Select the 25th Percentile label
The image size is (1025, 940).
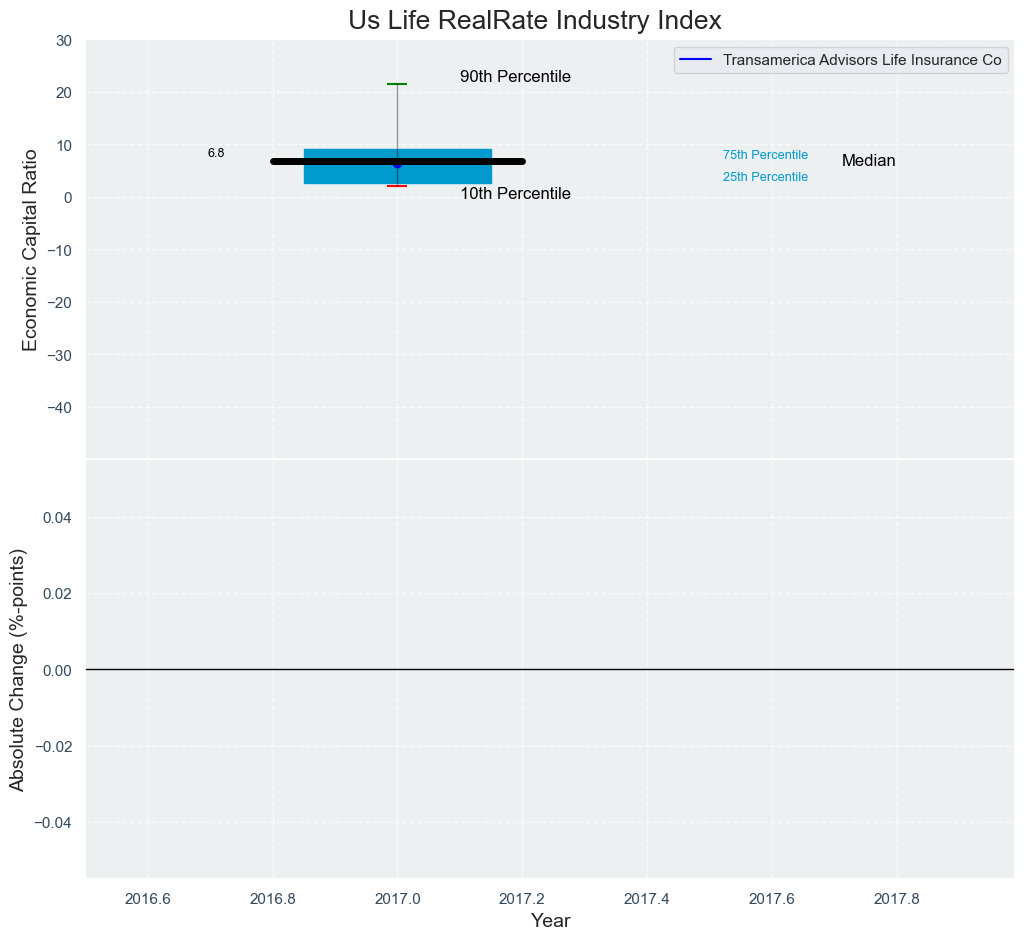pyautogui.click(x=765, y=177)
